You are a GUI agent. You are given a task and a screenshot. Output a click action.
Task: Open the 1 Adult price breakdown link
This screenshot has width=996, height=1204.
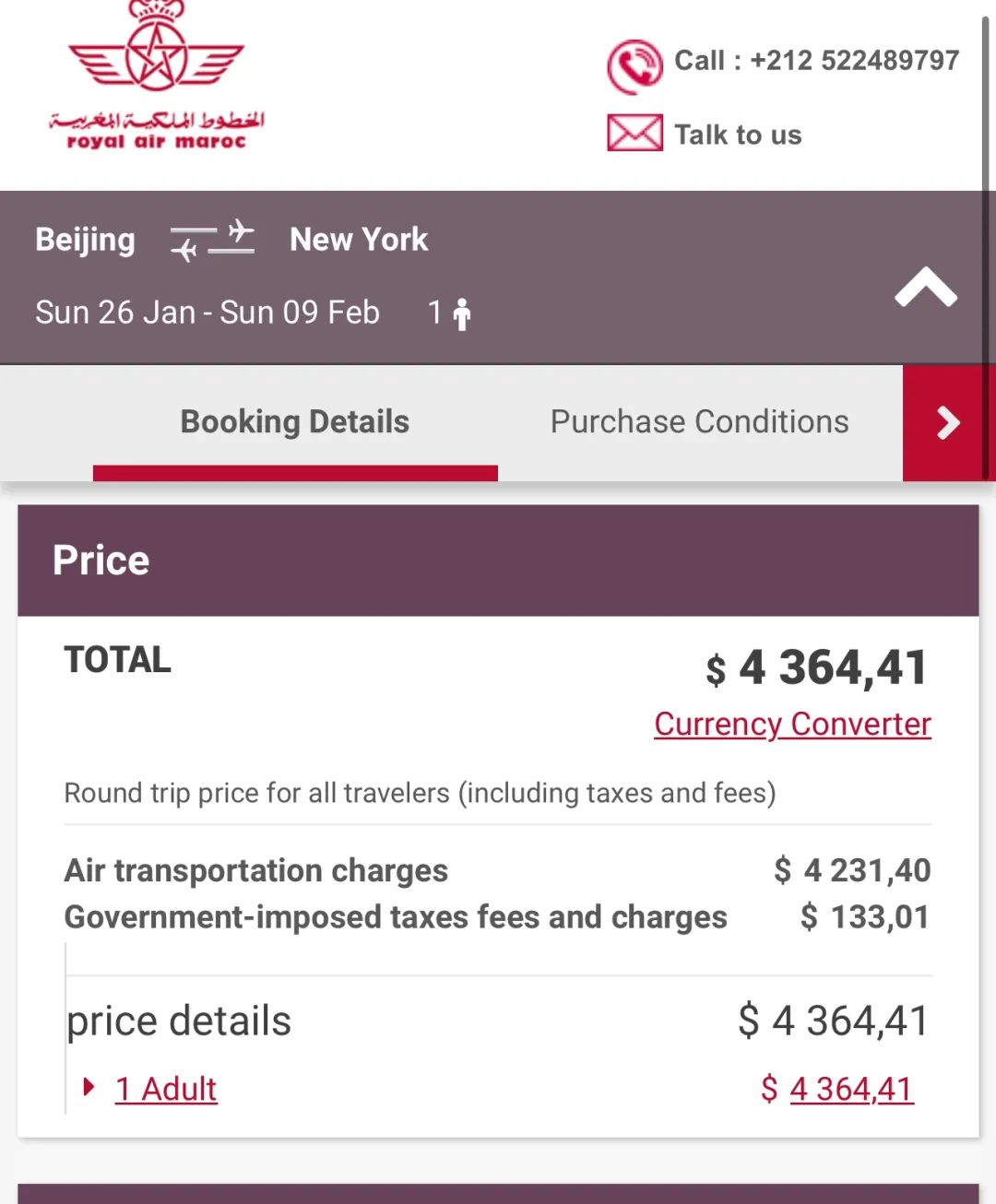(166, 1089)
